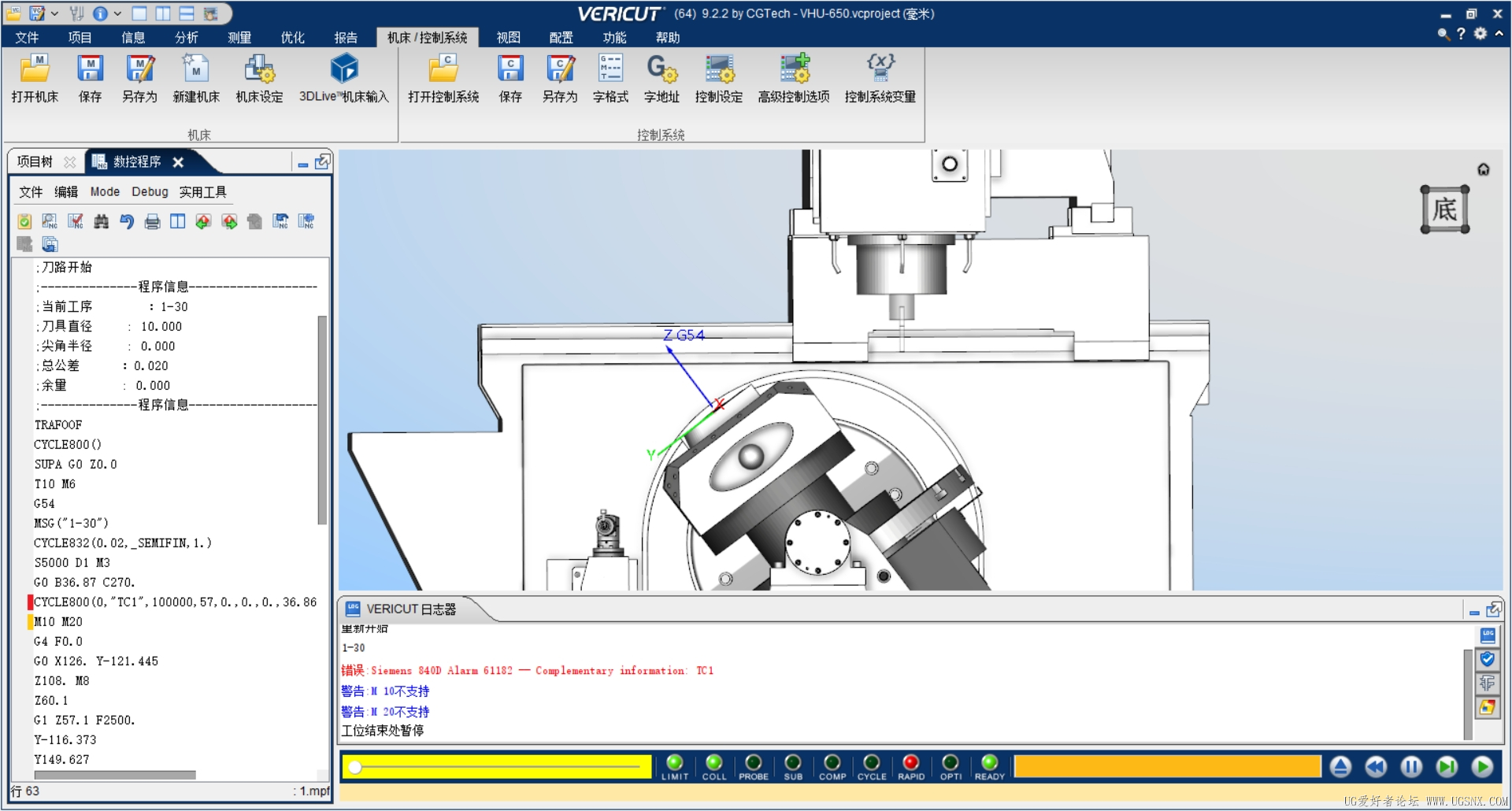Select the M10 M20 program line
The image size is (1512, 811).
pos(58,621)
